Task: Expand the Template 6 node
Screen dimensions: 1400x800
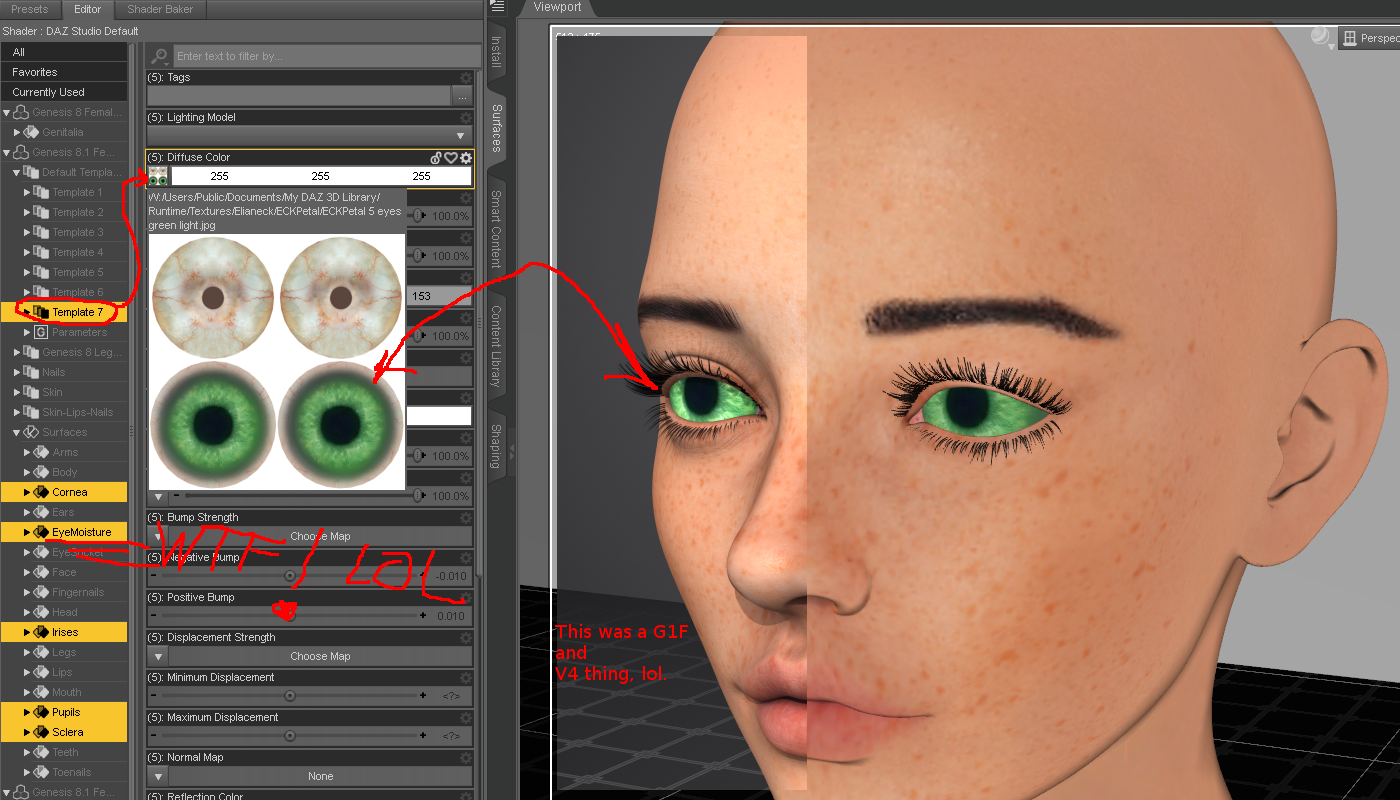Action: coord(27,292)
